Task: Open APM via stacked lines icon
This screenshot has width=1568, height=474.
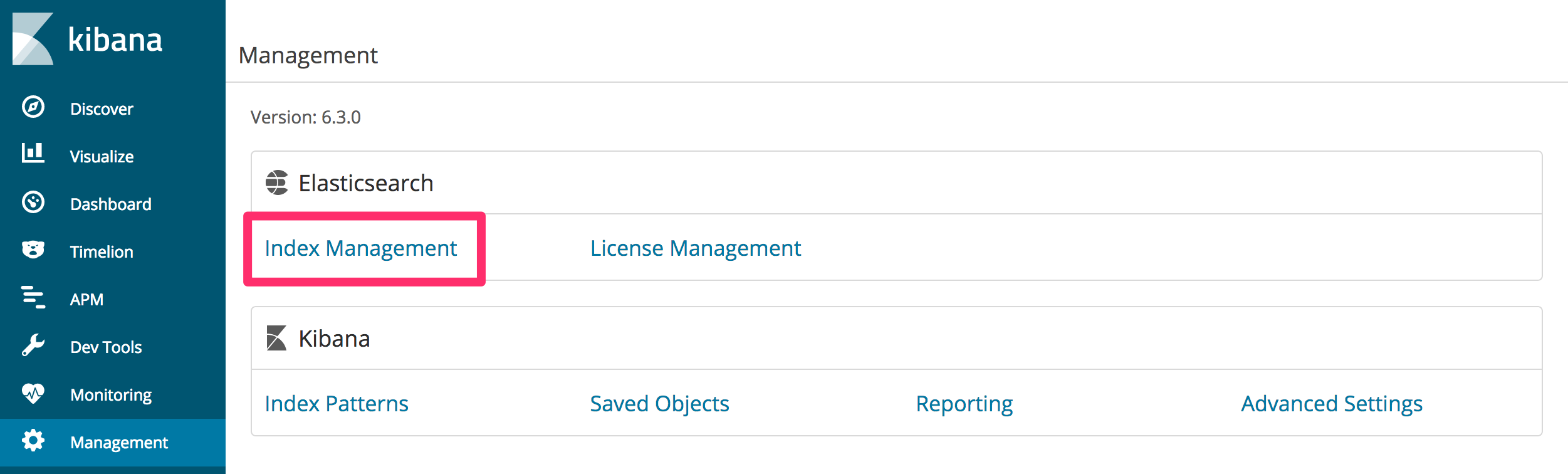Action: tap(33, 297)
